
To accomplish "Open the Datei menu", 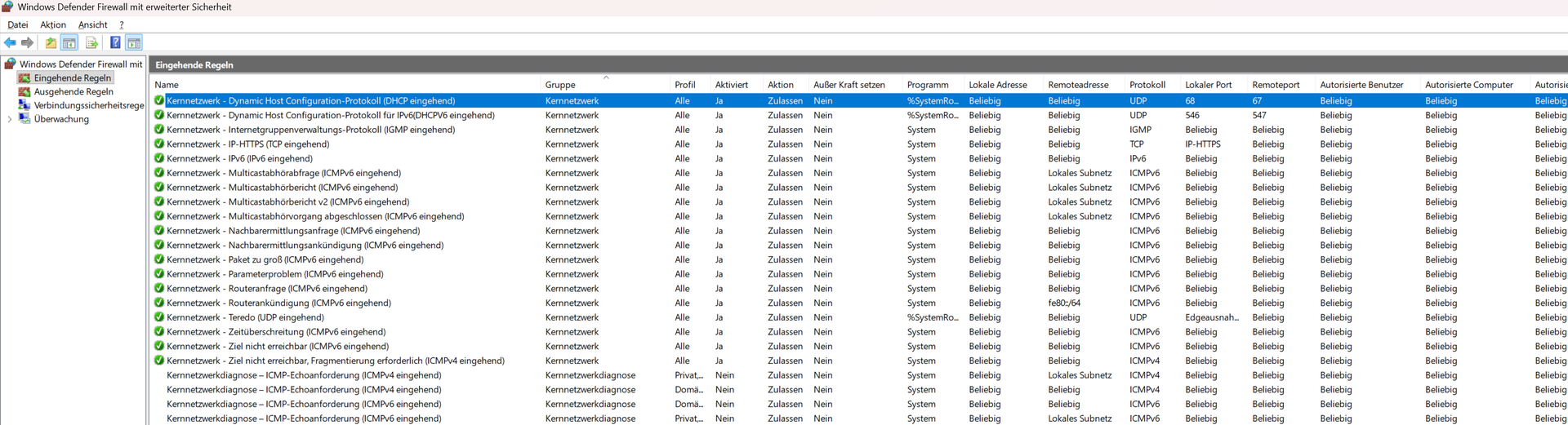I will coord(18,25).
